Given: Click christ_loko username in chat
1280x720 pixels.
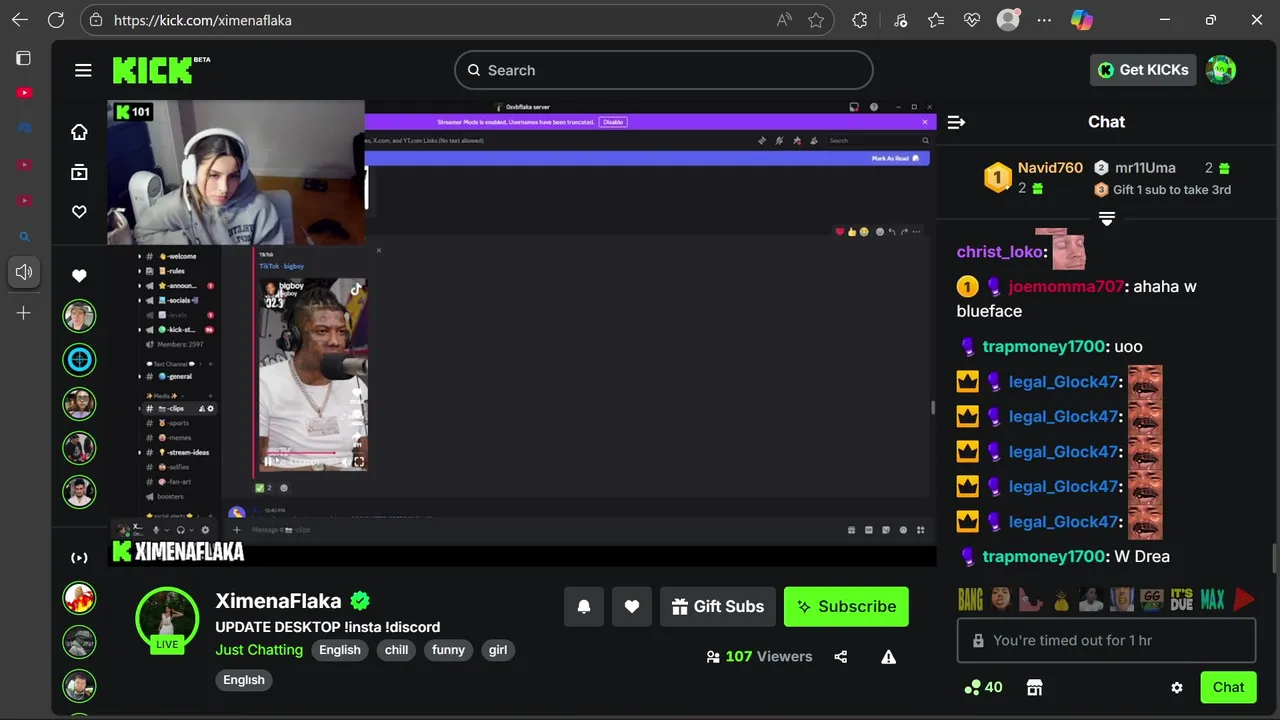Looking at the screenshot, I should 999,252.
